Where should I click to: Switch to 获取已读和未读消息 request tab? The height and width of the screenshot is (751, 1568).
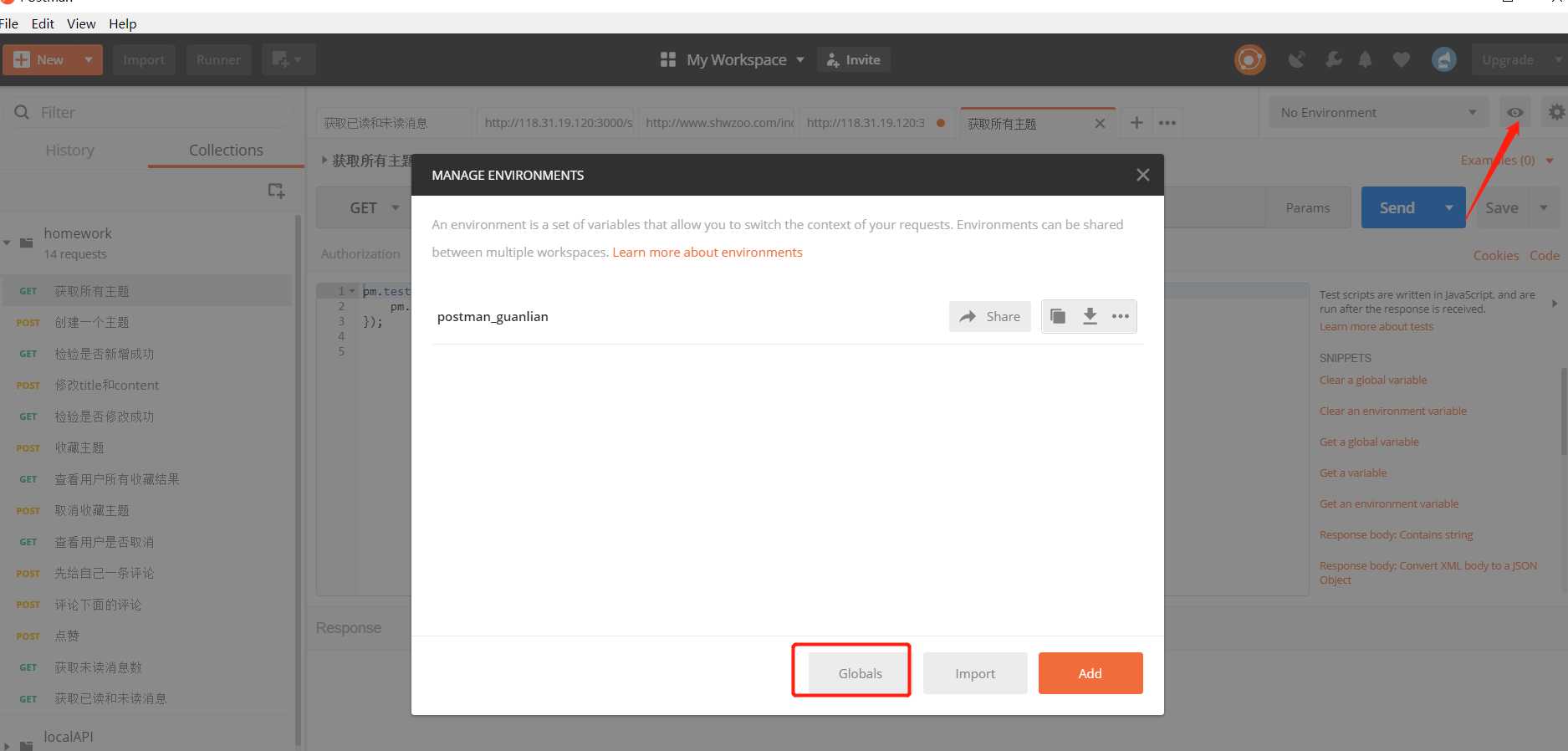coord(394,123)
